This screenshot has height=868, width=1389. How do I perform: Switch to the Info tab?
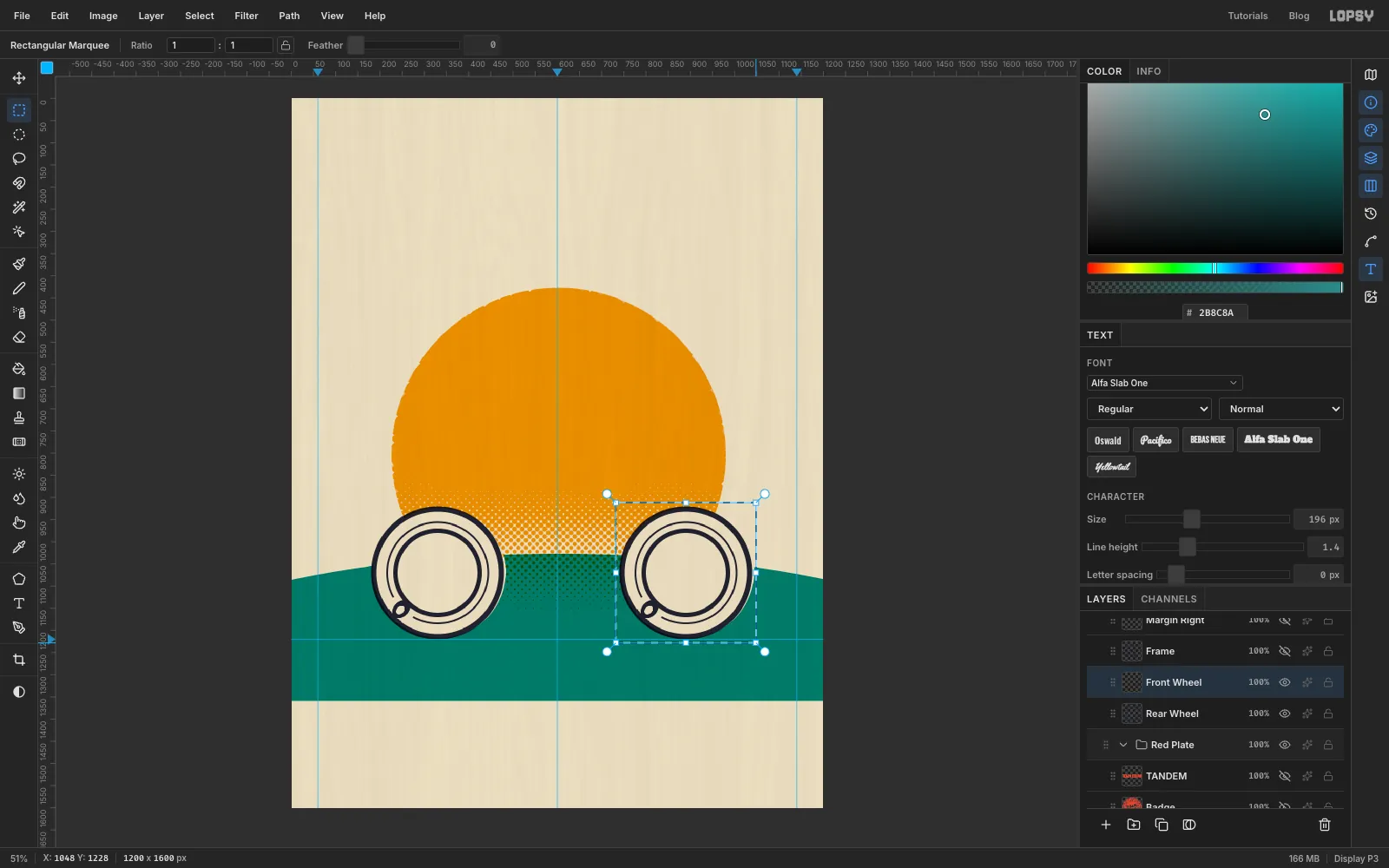[x=1149, y=71]
